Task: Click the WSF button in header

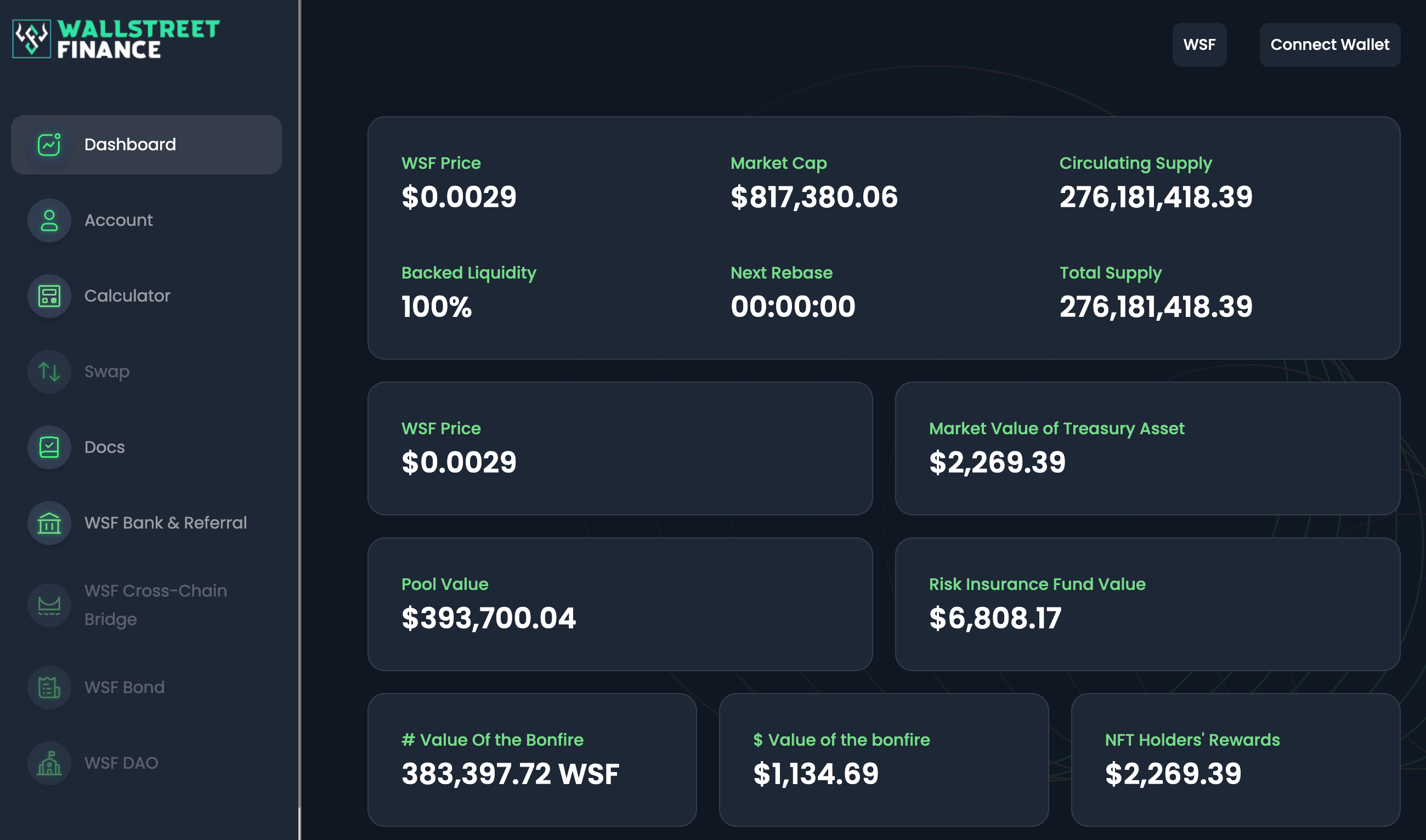Action: (x=1199, y=45)
